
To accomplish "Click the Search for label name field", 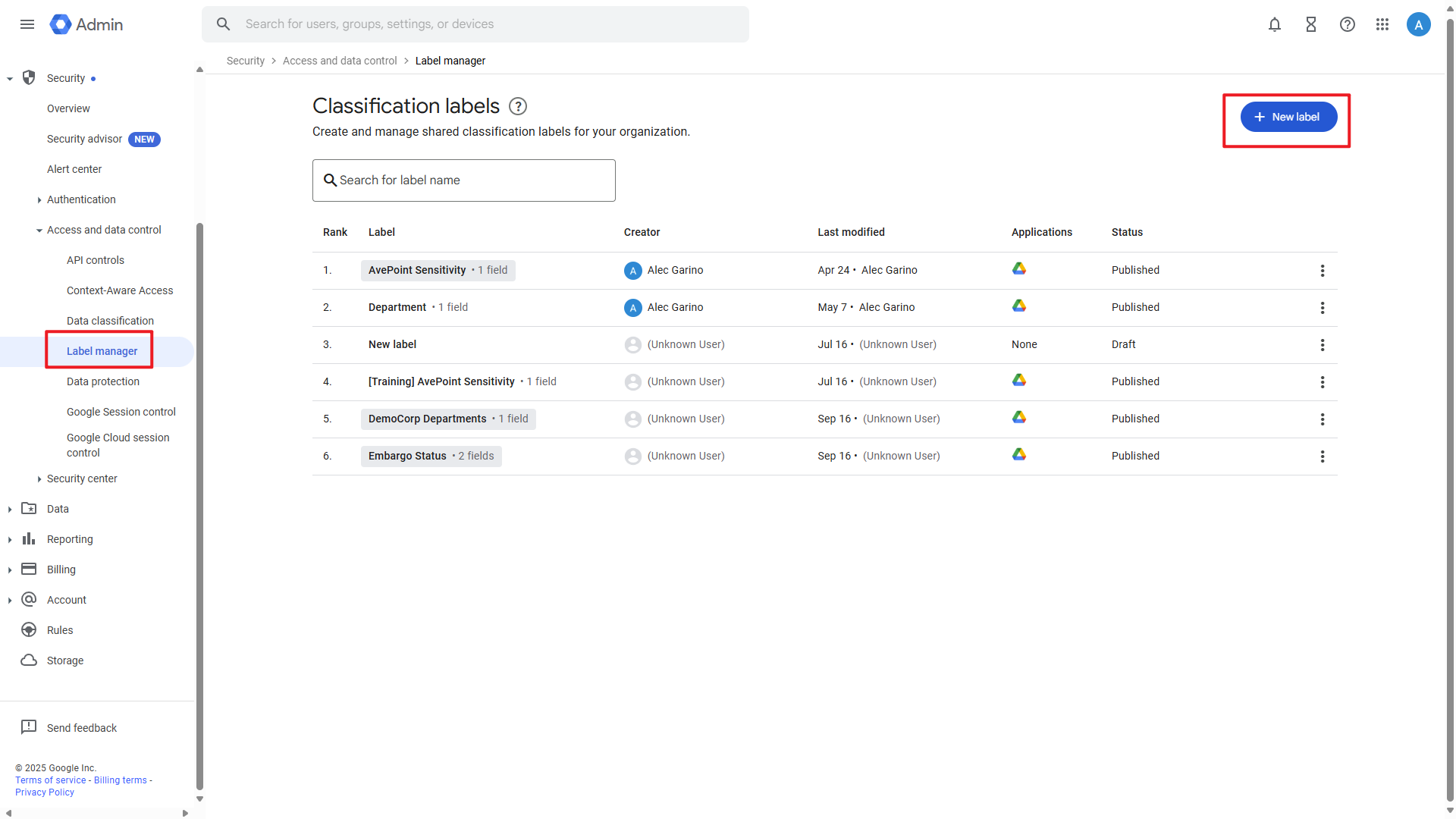I will point(464,180).
